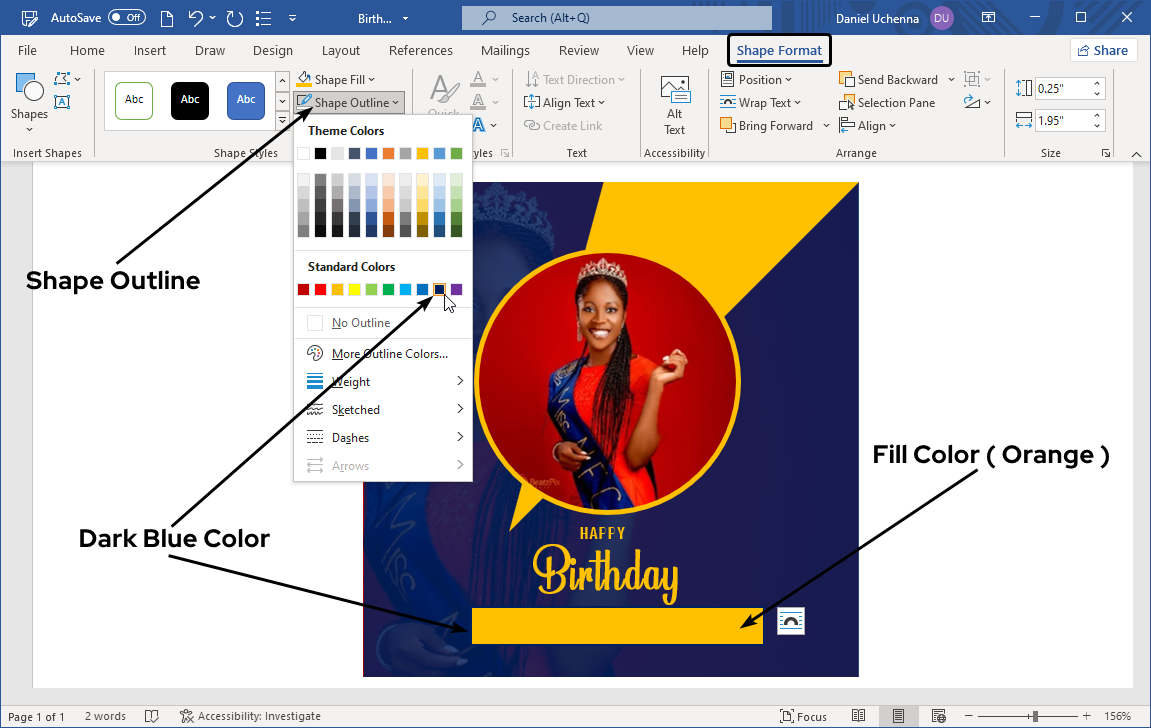Viewport: 1151px width, 728px height.
Task: Pick the dark blue standard color swatch
Action: coord(440,290)
